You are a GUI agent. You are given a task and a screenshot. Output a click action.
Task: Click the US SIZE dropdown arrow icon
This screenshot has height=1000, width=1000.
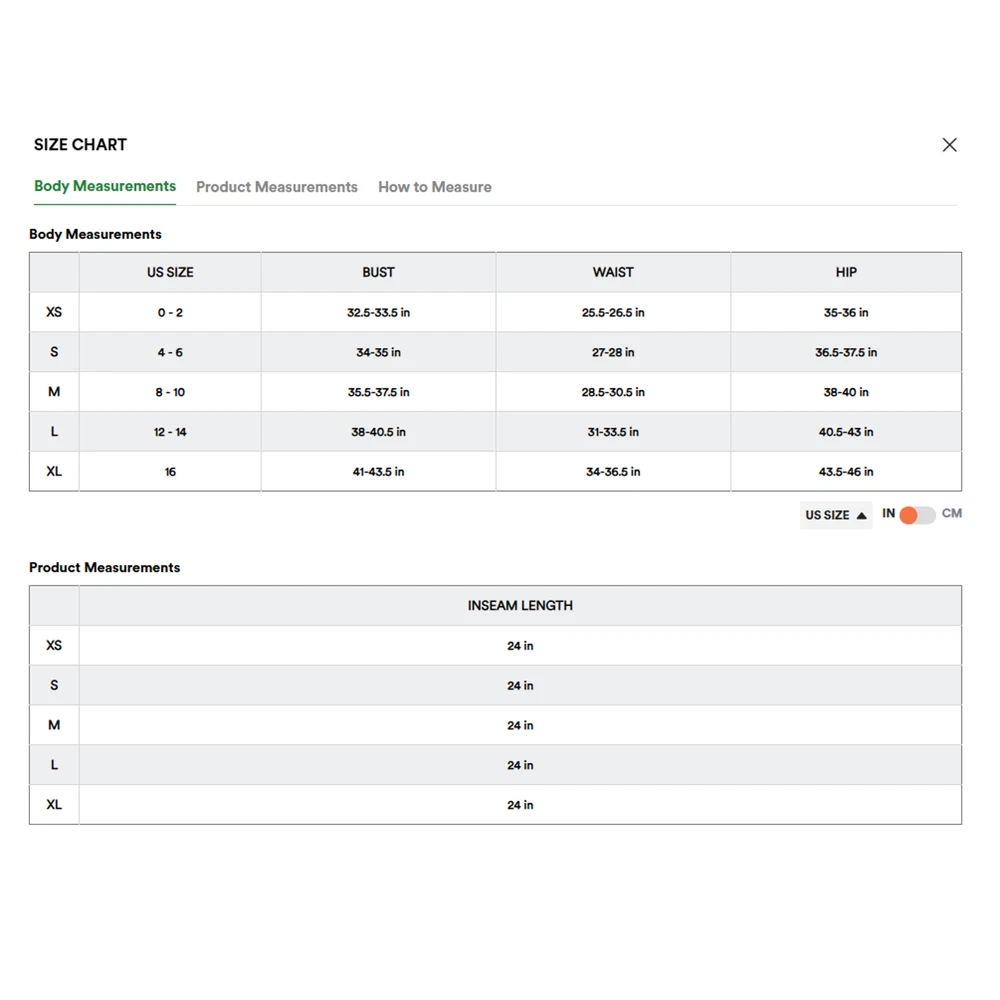click(862, 516)
